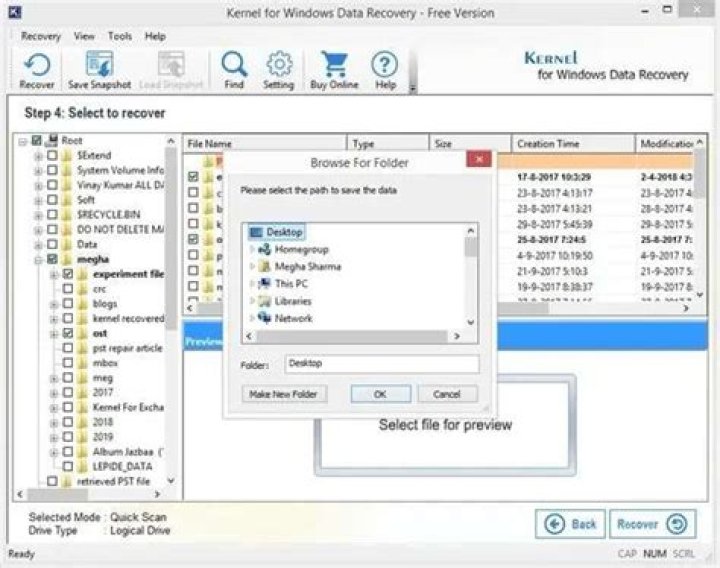
Task: Uncheck the ost folder checkbox
Action: click(x=68, y=333)
